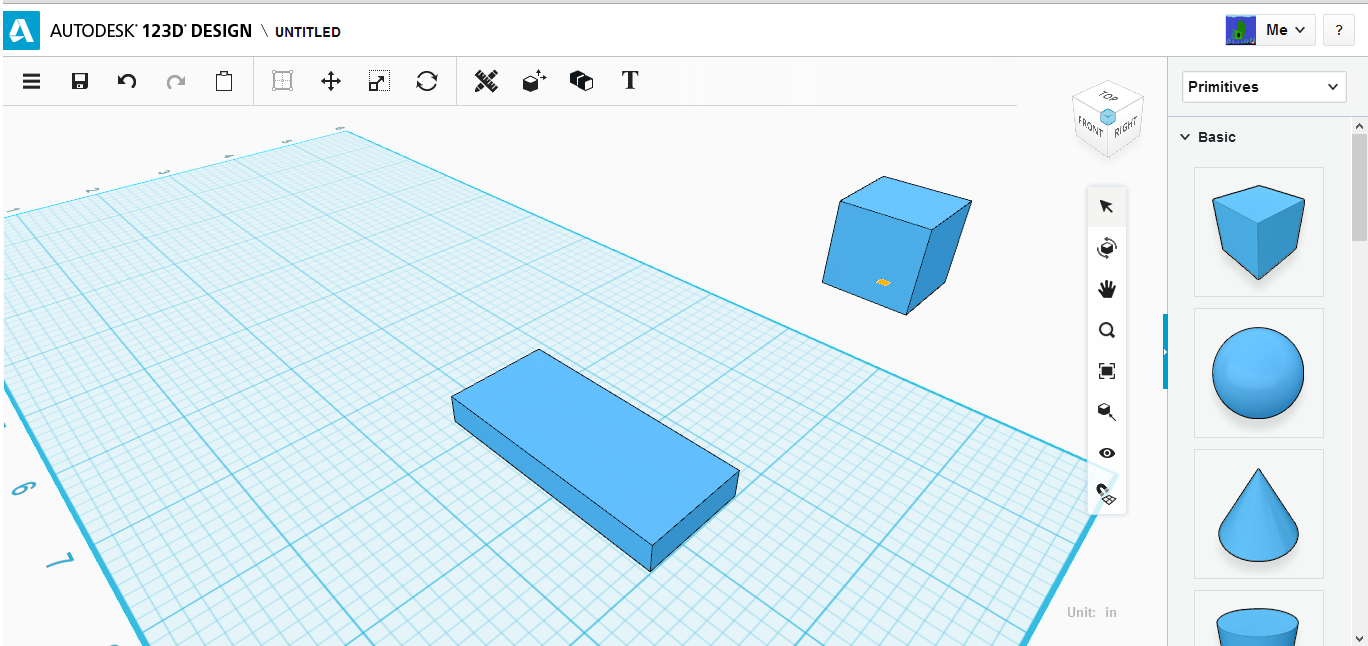Collapse the side panel with the blue handle
Image resolution: width=1368 pixels, height=646 pixels.
coord(1165,351)
